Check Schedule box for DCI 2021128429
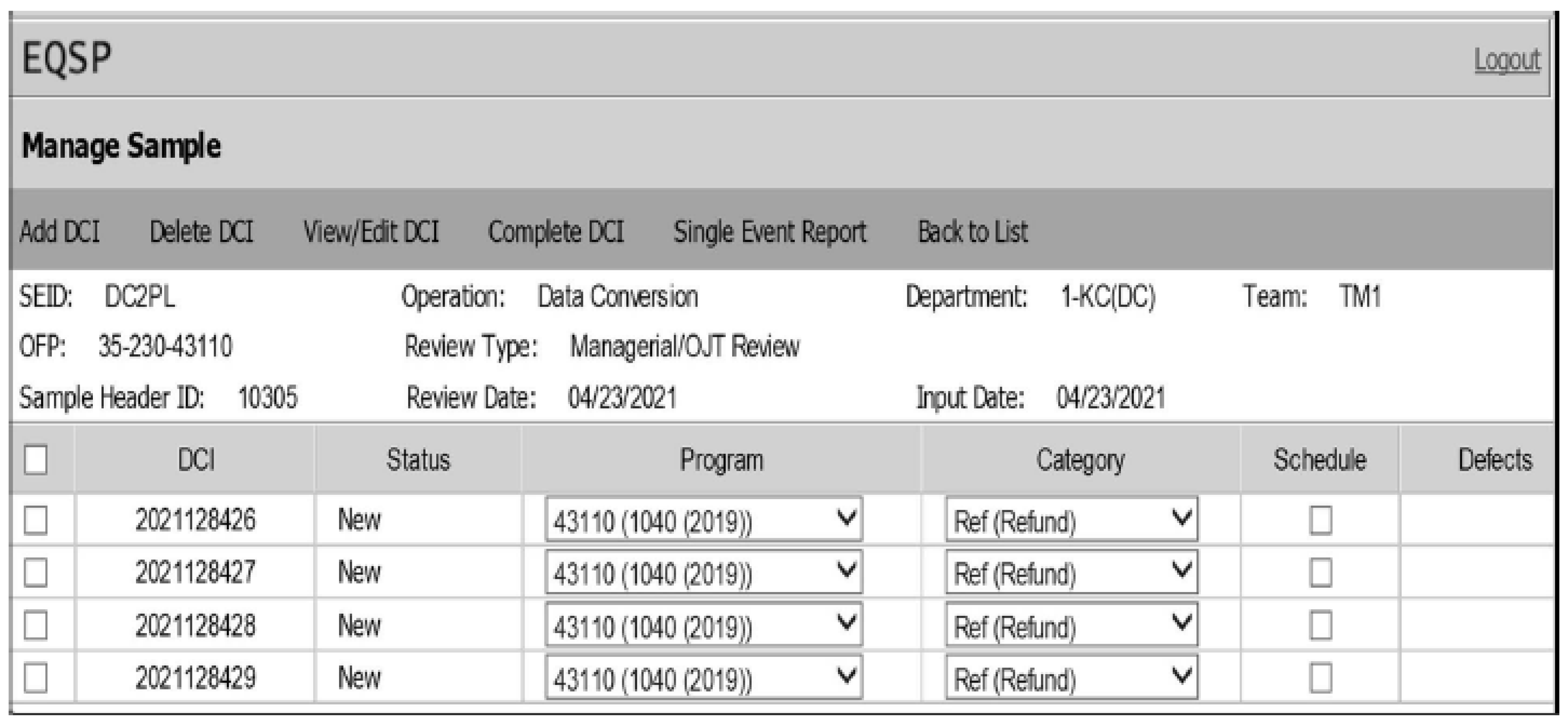 click(x=1320, y=678)
